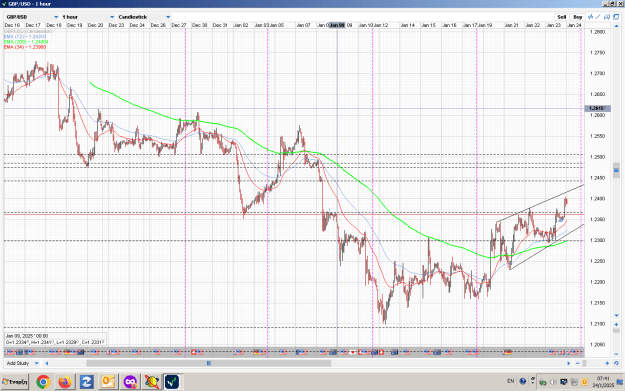Click the chart settings icon beside line tool
The image size is (625, 391).
click(x=607, y=17)
